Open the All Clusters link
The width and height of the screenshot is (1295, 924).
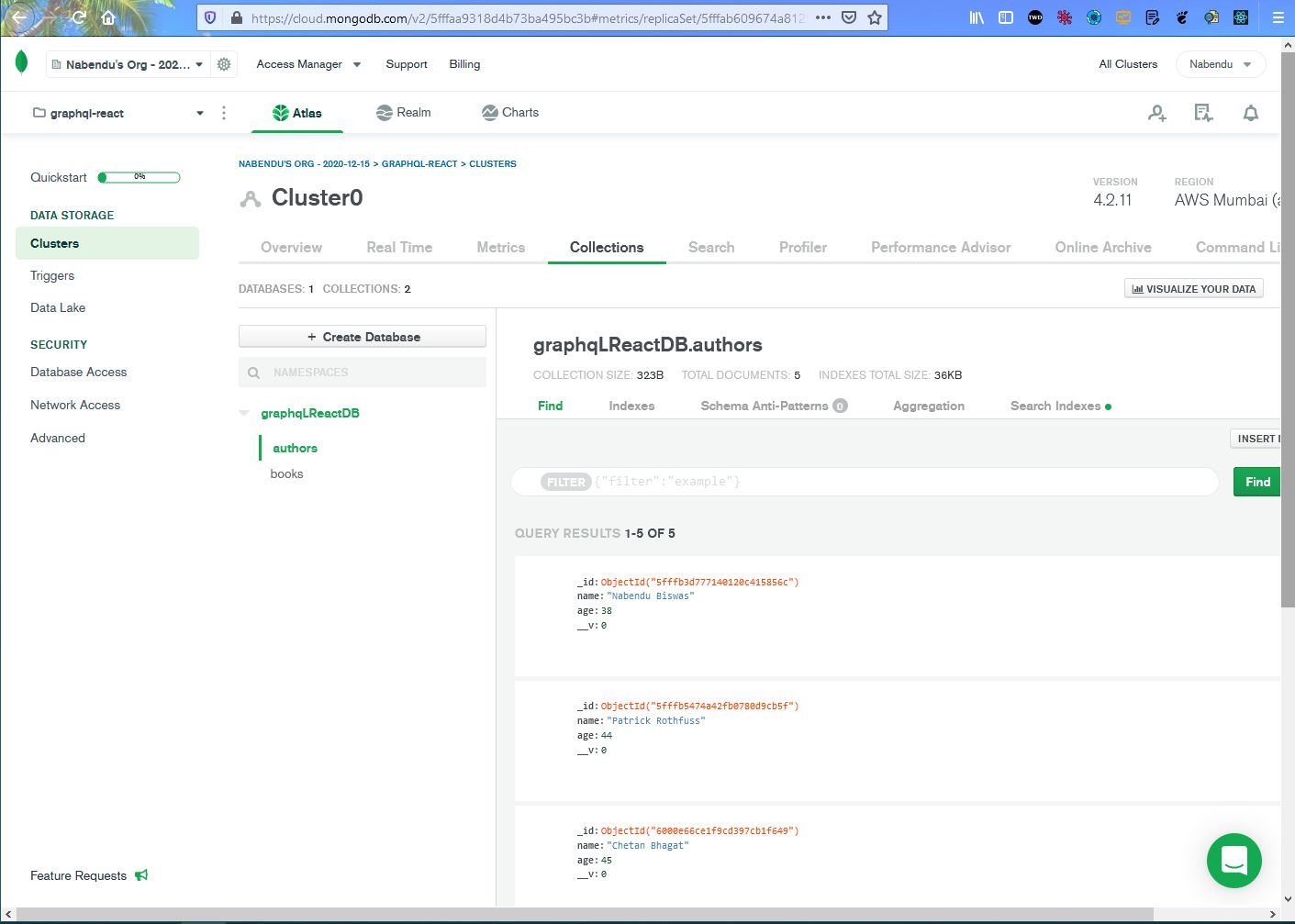[1128, 64]
